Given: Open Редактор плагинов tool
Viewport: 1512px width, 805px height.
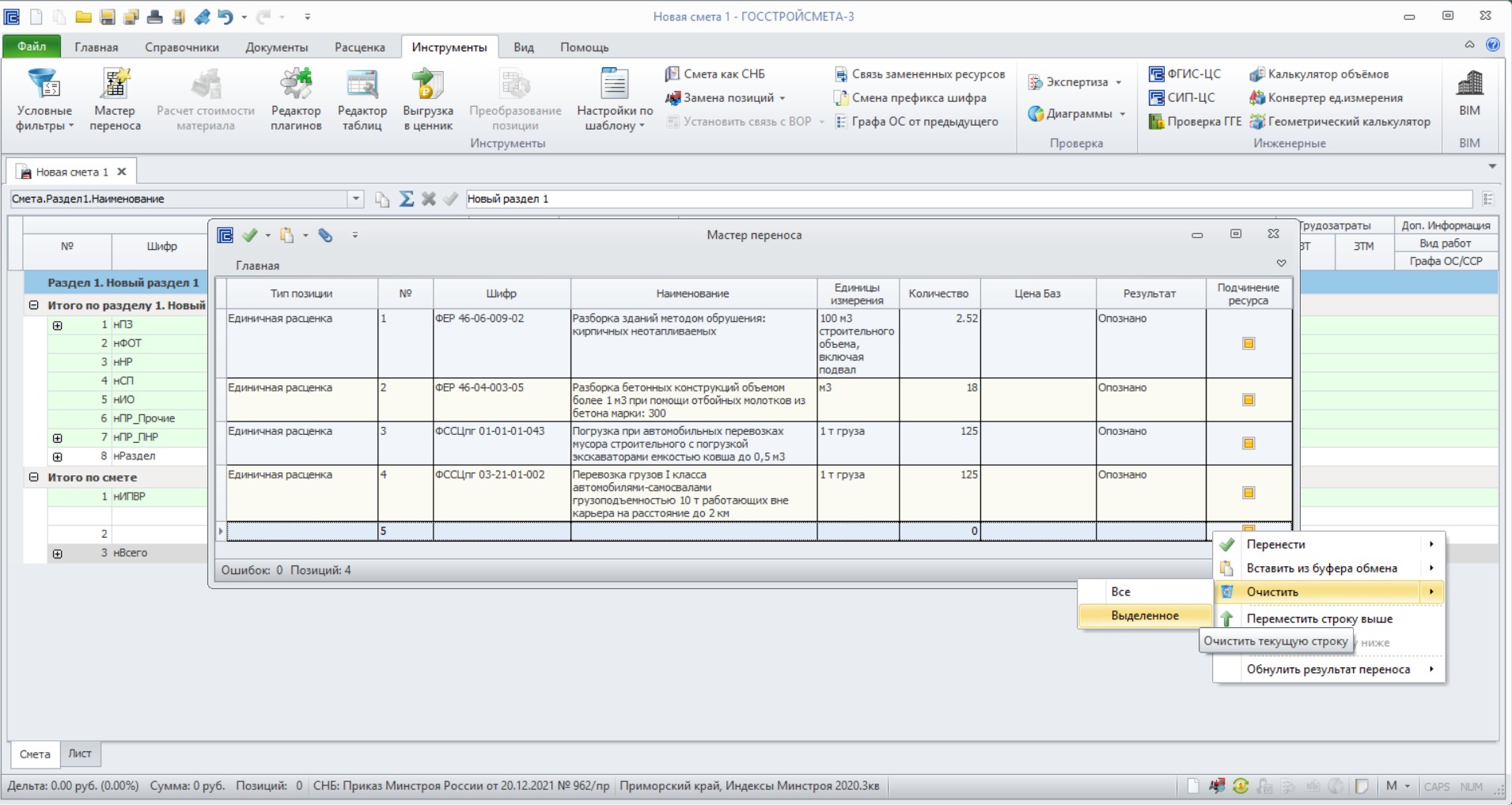Looking at the screenshot, I should [296, 100].
